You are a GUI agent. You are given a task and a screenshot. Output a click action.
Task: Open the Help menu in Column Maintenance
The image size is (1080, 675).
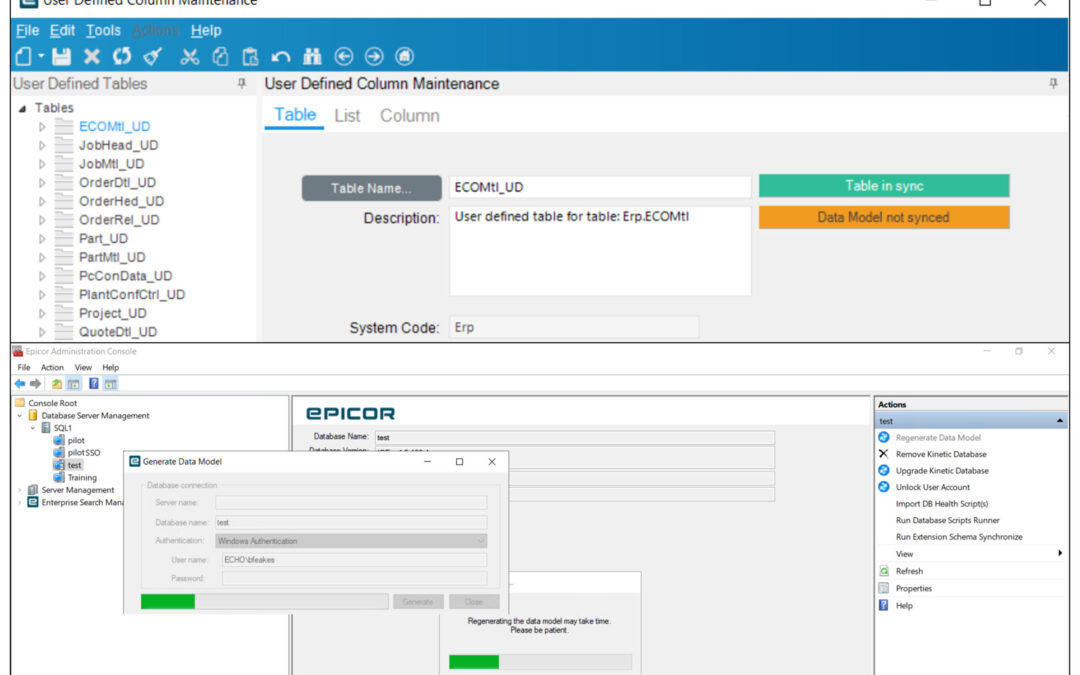206,30
